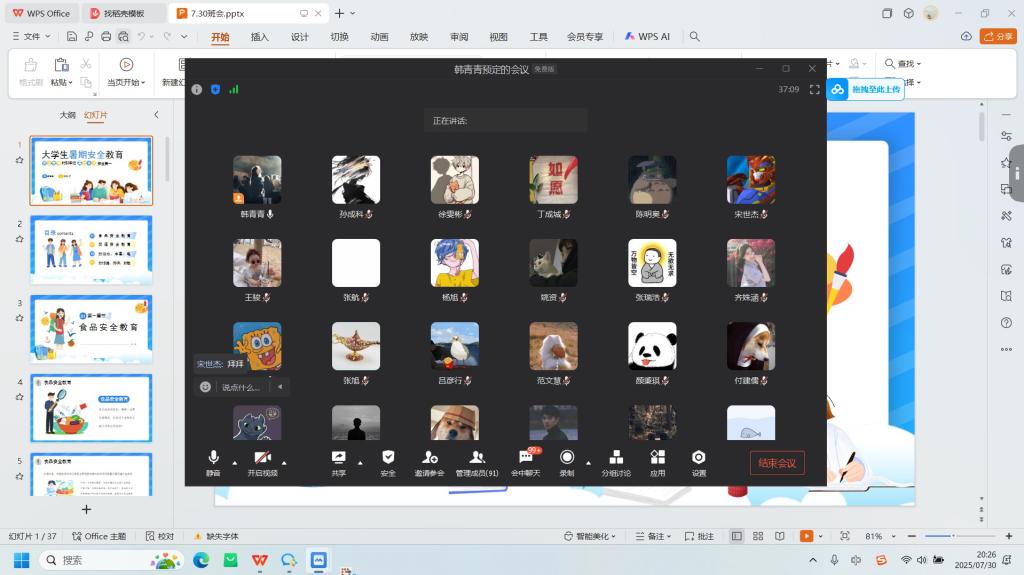The image size is (1024, 575).
Task: Add a new slide with the plus button
Action: 86,509
